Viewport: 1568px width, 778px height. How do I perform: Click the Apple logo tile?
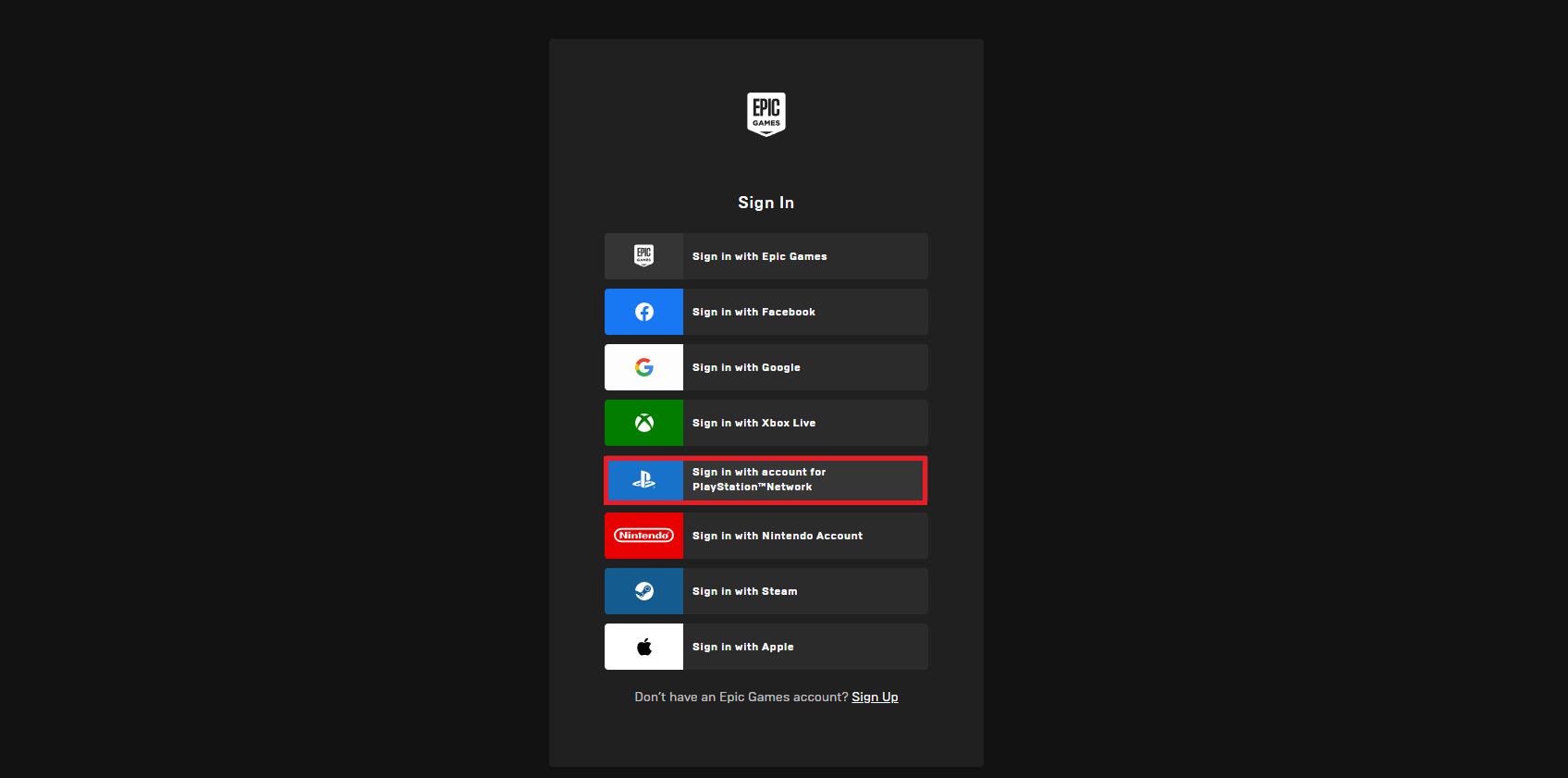pyautogui.click(x=643, y=647)
